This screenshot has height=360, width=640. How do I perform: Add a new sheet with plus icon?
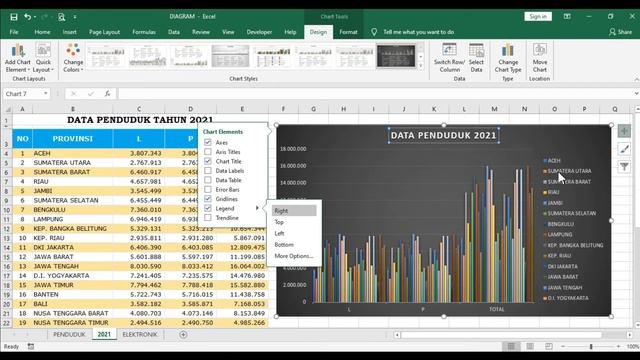[183, 335]
